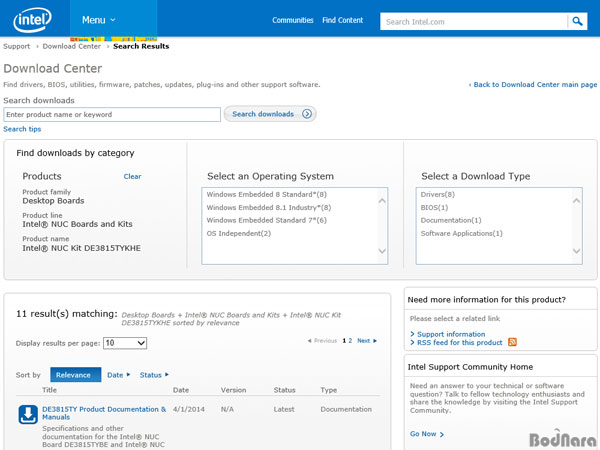This screenshot has height=450, width=600.
Task: Select Software Applications(1) download type
Action: coord(461,233)
